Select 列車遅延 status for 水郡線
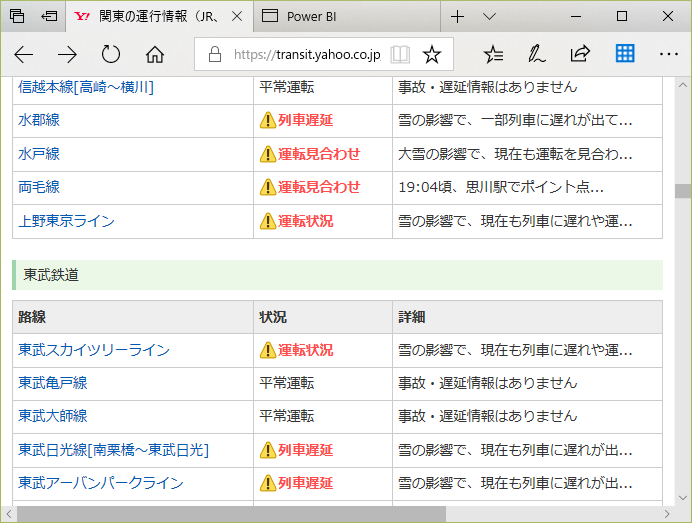The height and width of the screenshot is (523, 692). click(x=305, y=120)
